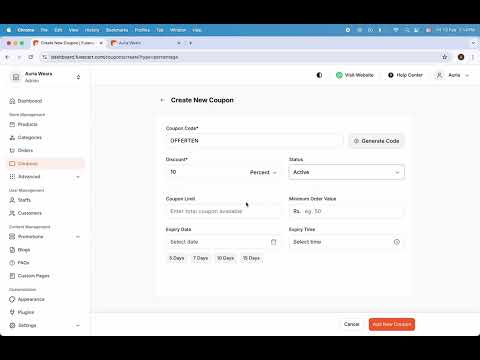Viewport: 480px width, 360px height.
Task: Set expiry to 10 Days
Action: 225,258
